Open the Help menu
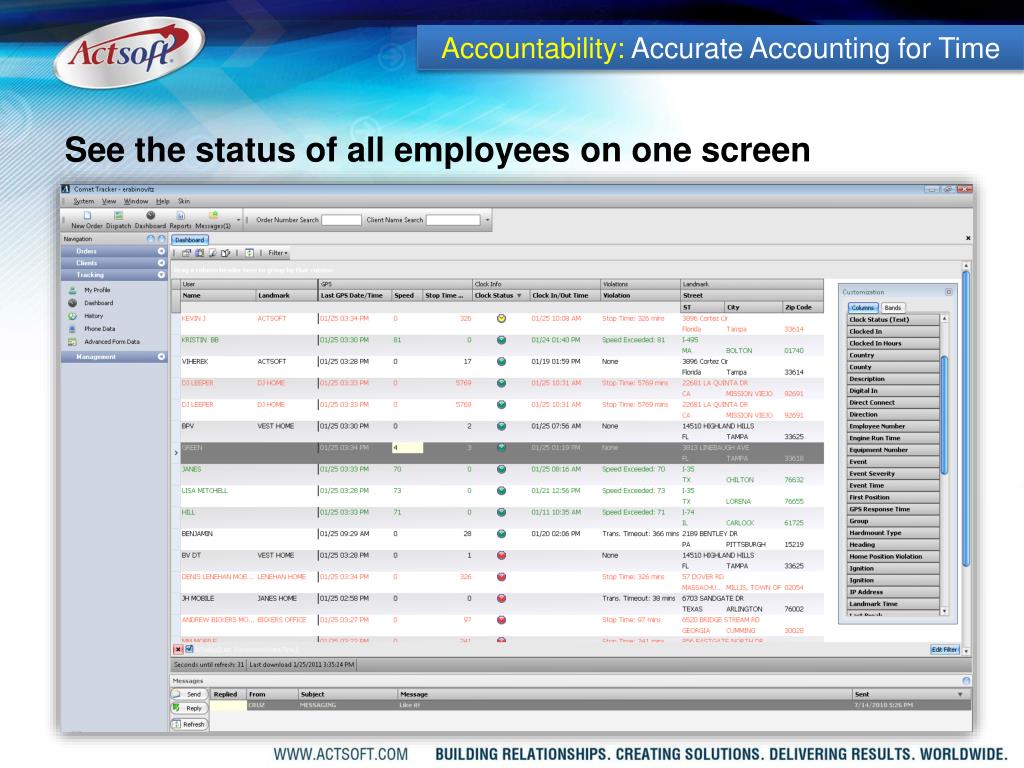The height and width of the screenshot is (768, 1024). [x=163, y=201]
